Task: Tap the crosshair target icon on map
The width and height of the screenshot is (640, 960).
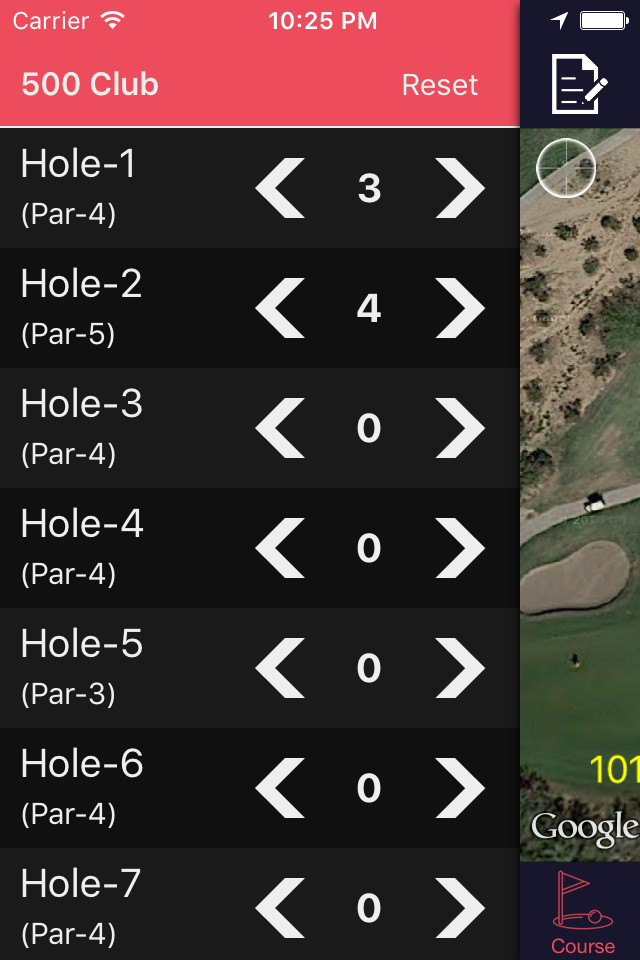Action: pos(566,168)
